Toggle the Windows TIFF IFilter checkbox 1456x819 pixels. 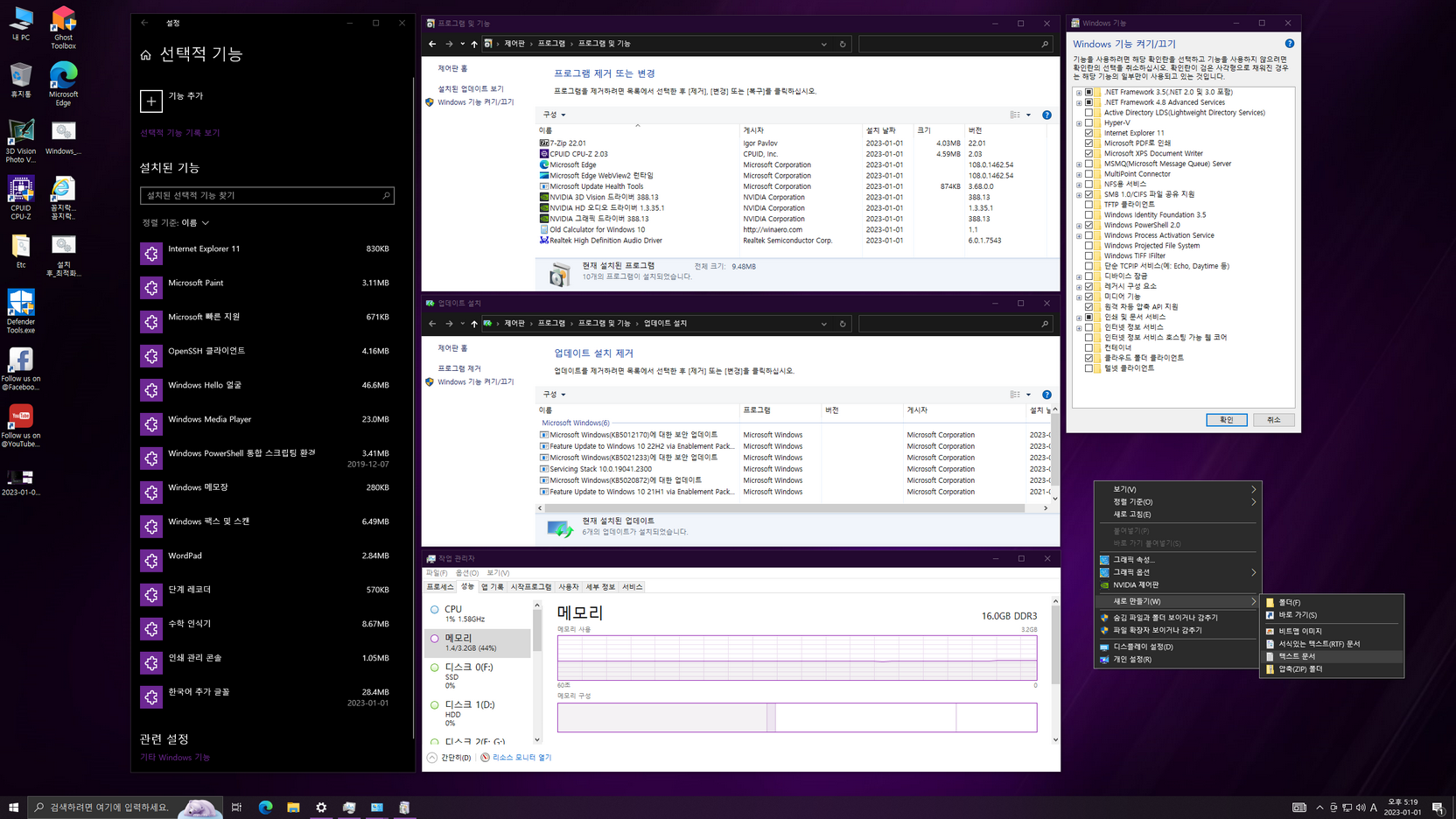pyautogui.click(x=1088, y=255)
